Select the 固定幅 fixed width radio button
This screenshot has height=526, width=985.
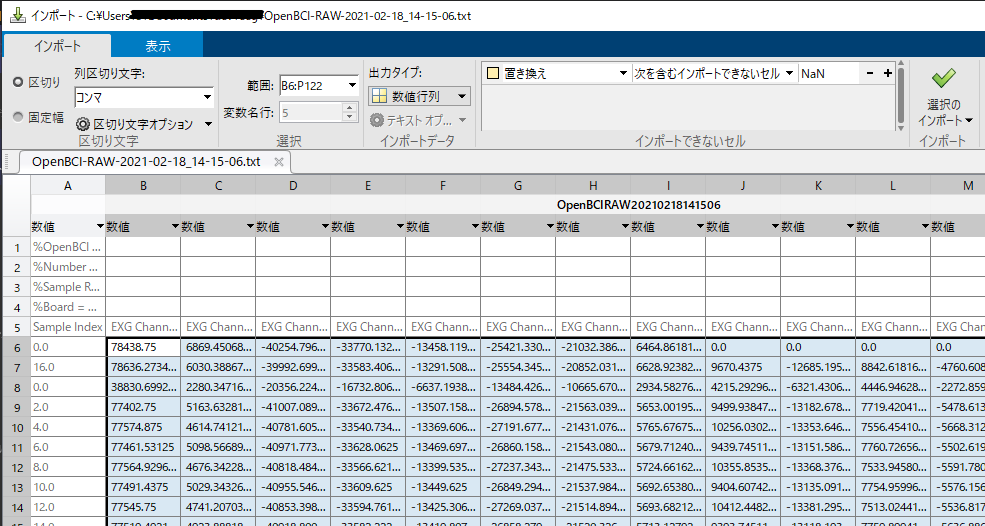18,117
